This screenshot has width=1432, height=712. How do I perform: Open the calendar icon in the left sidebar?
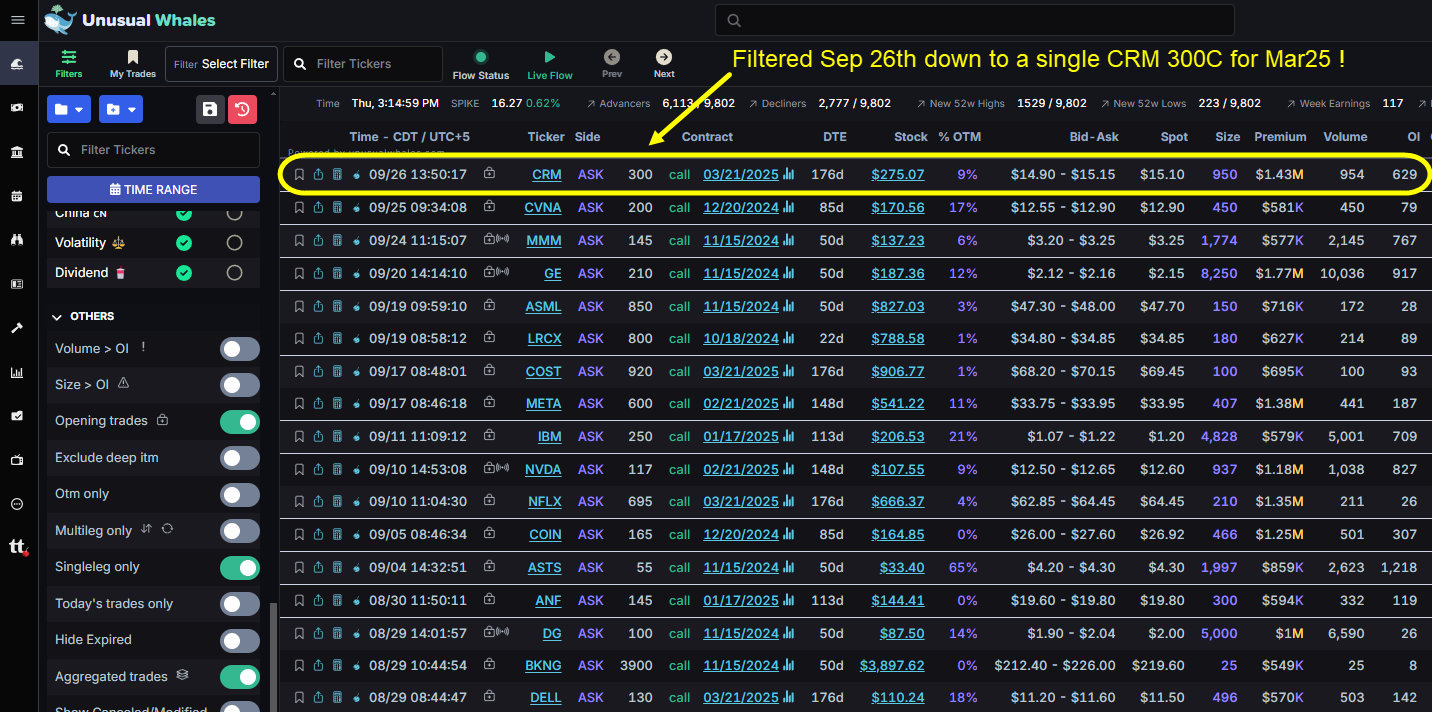(x=17, y=196)
